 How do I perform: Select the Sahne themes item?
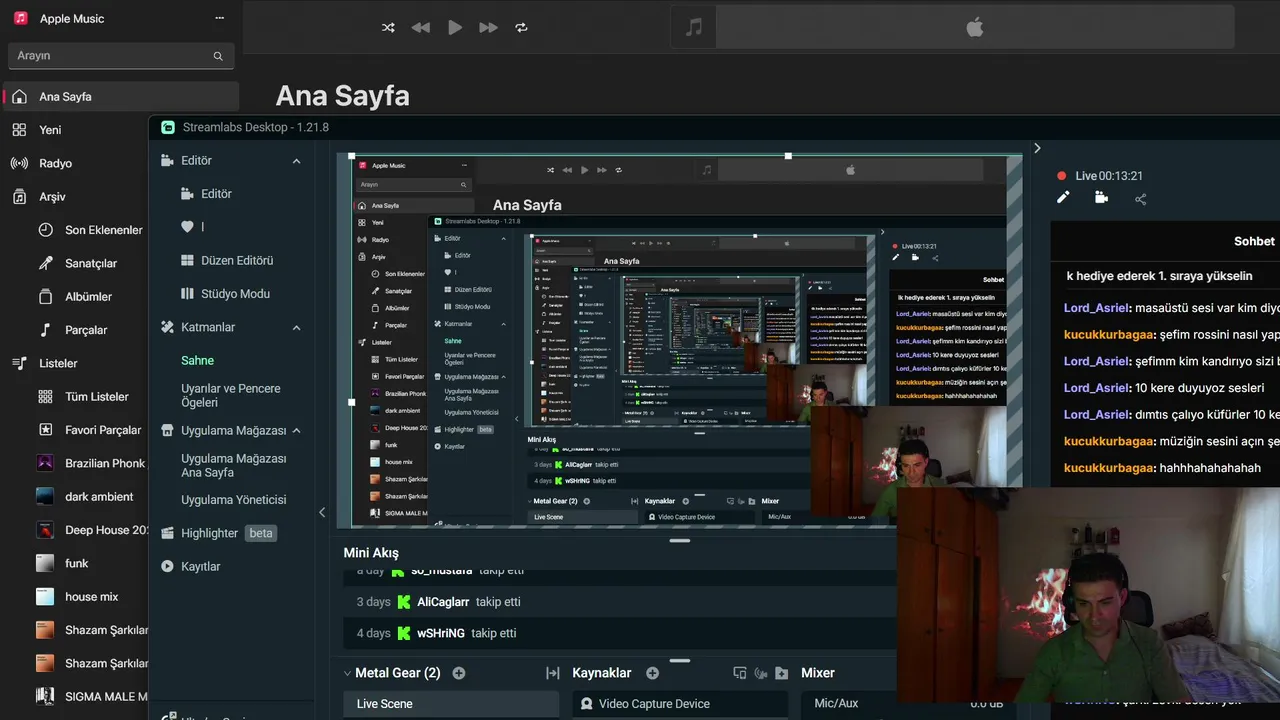click(198, 361)
